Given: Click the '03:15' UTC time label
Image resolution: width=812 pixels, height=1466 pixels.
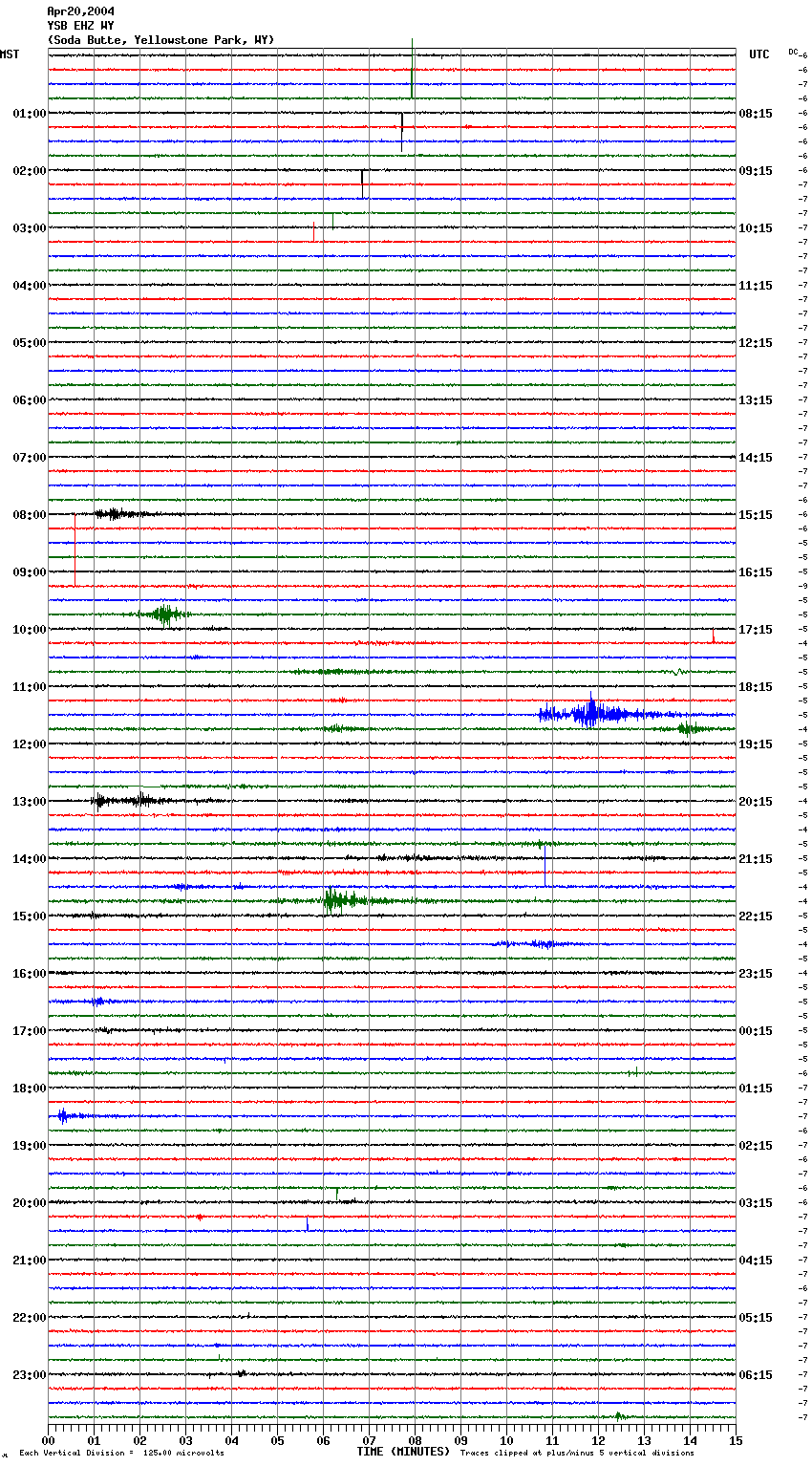Looking at the screenshot, I should (756, 1203).
